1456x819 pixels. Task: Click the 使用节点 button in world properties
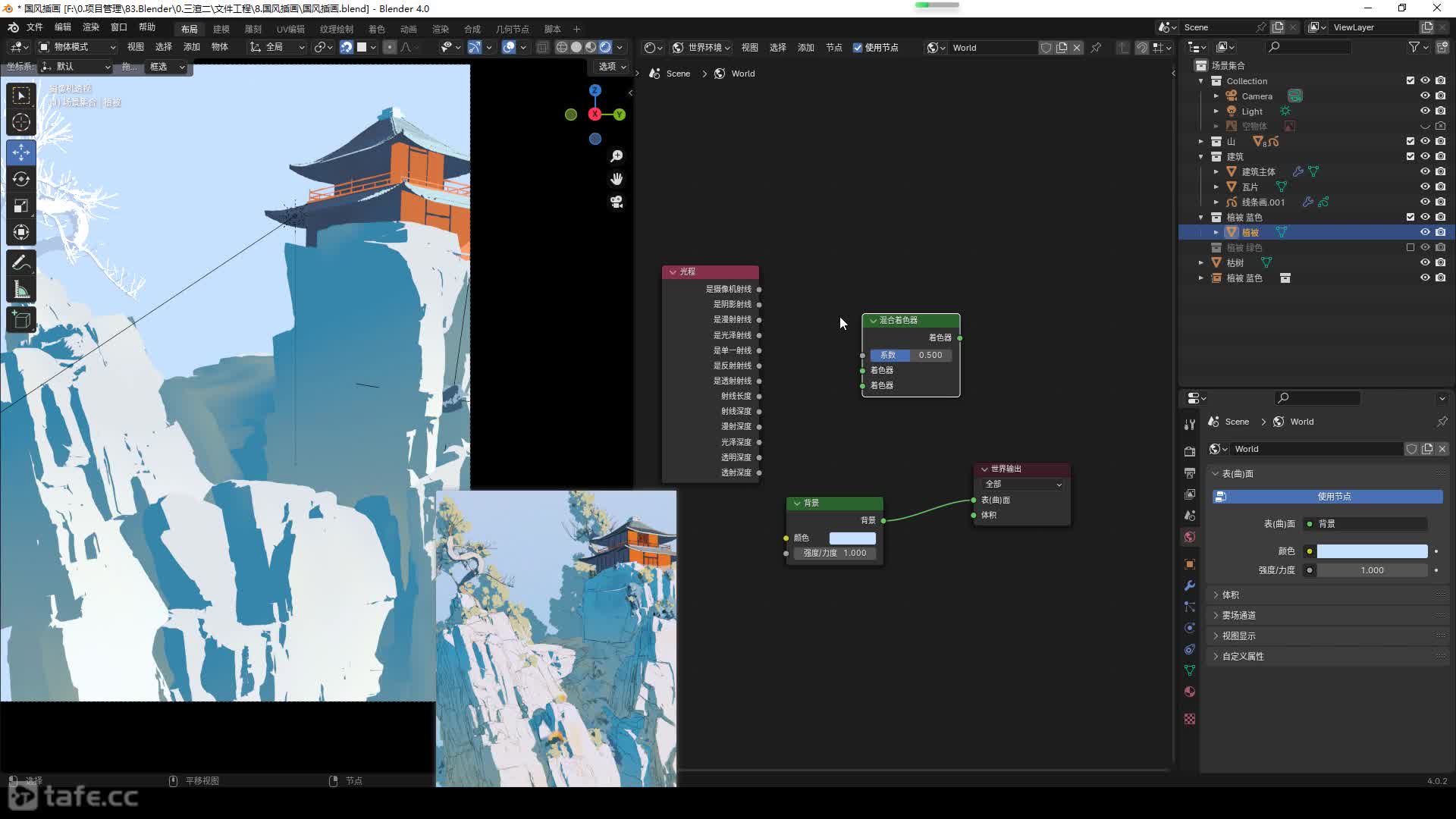tap(1327, 497)
